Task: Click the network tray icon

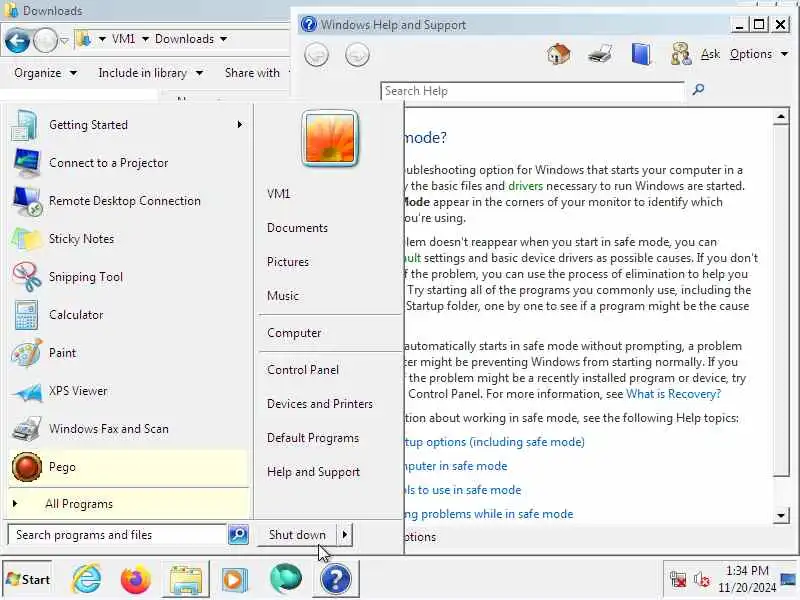Action: point(678,580)
